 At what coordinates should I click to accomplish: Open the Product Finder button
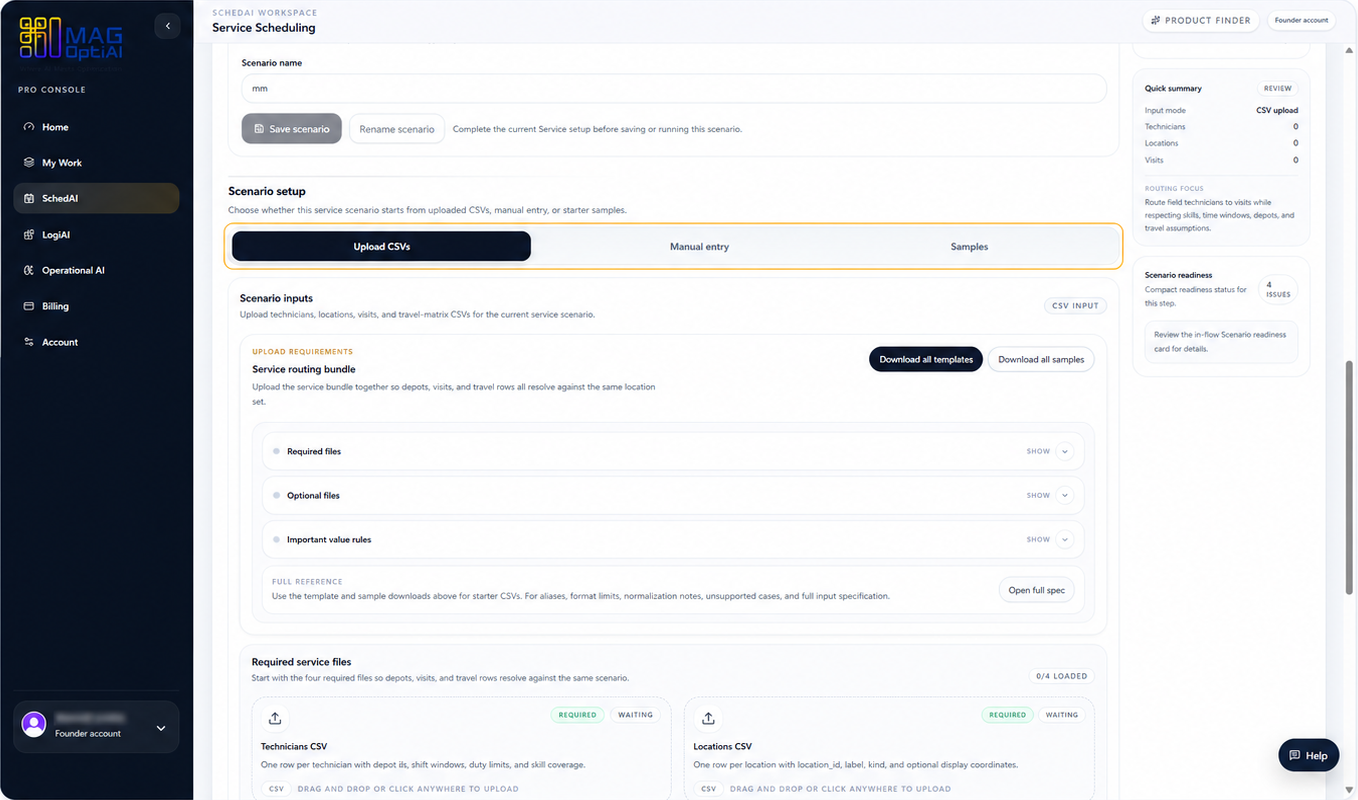[x=1201, y=20]
